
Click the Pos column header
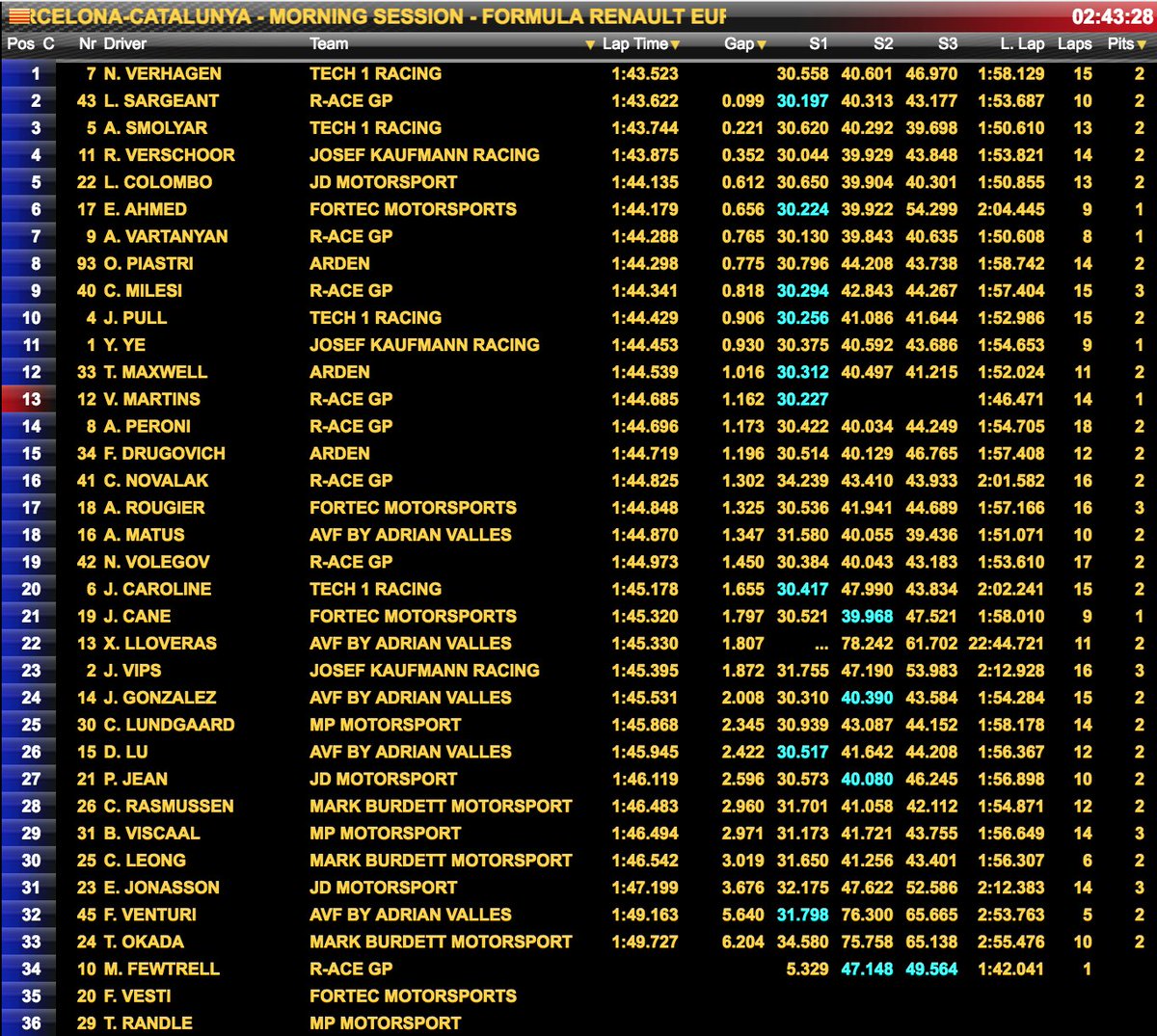21,43
